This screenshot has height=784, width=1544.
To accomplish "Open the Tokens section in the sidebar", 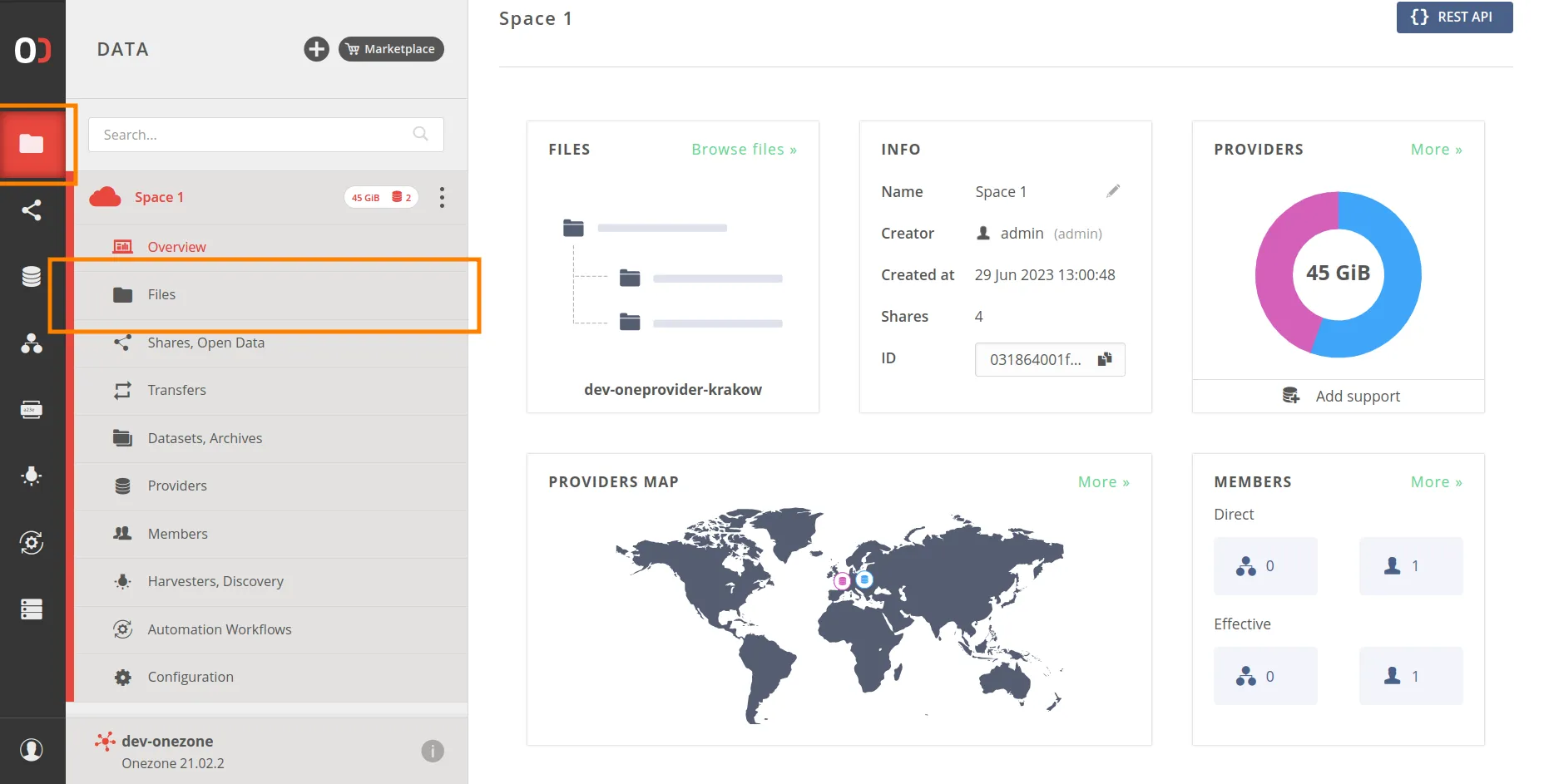I will (x=32, y=409).
